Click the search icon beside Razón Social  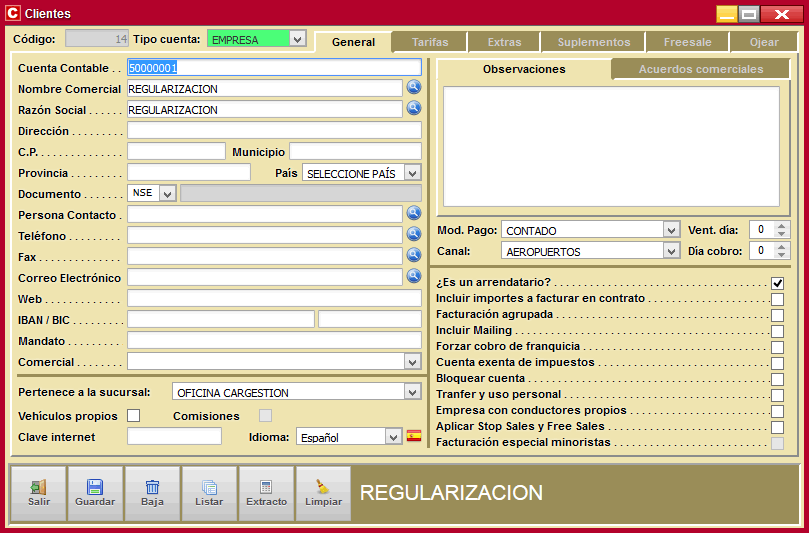pos(414,108)
